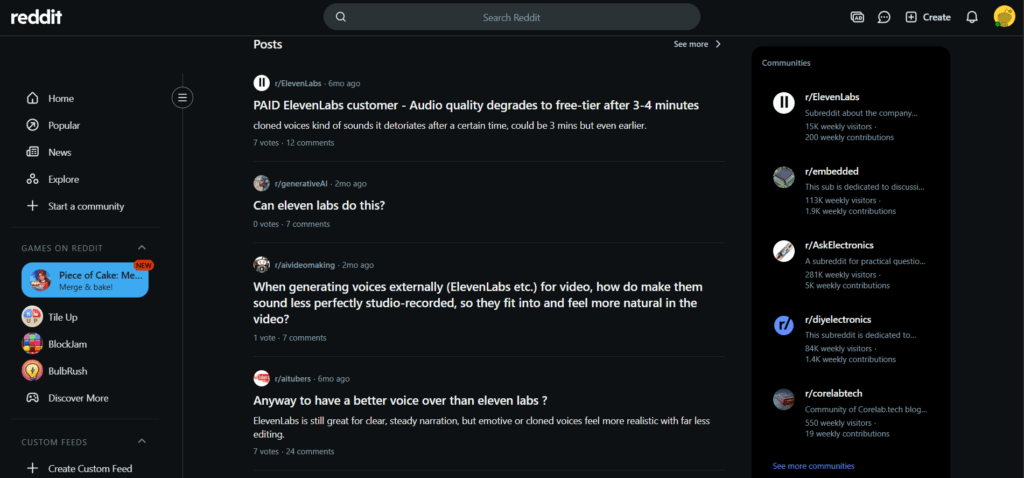Collapse the Games on Reddit section
Image resolution: width=1024 pixels, height=478 pixels.
pyautogui.click(x=142, y=248)
